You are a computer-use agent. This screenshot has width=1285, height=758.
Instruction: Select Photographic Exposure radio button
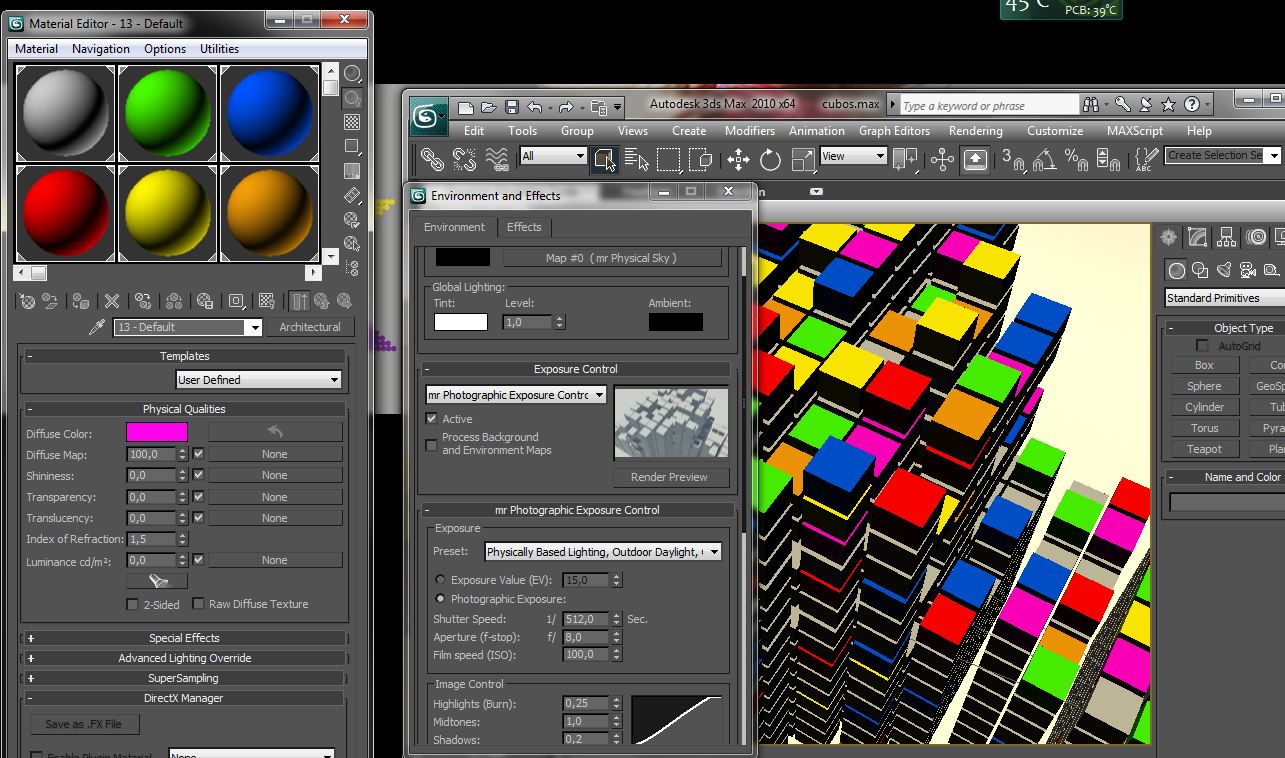click(x=440, y=598)
